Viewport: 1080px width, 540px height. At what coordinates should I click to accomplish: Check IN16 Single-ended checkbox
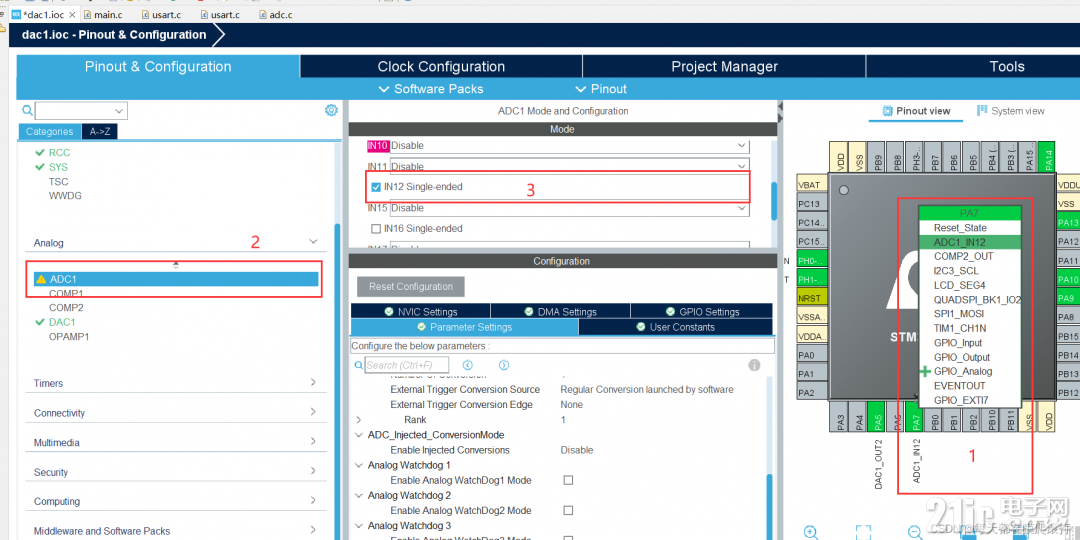pyautogui.click(x=376, y=229)
